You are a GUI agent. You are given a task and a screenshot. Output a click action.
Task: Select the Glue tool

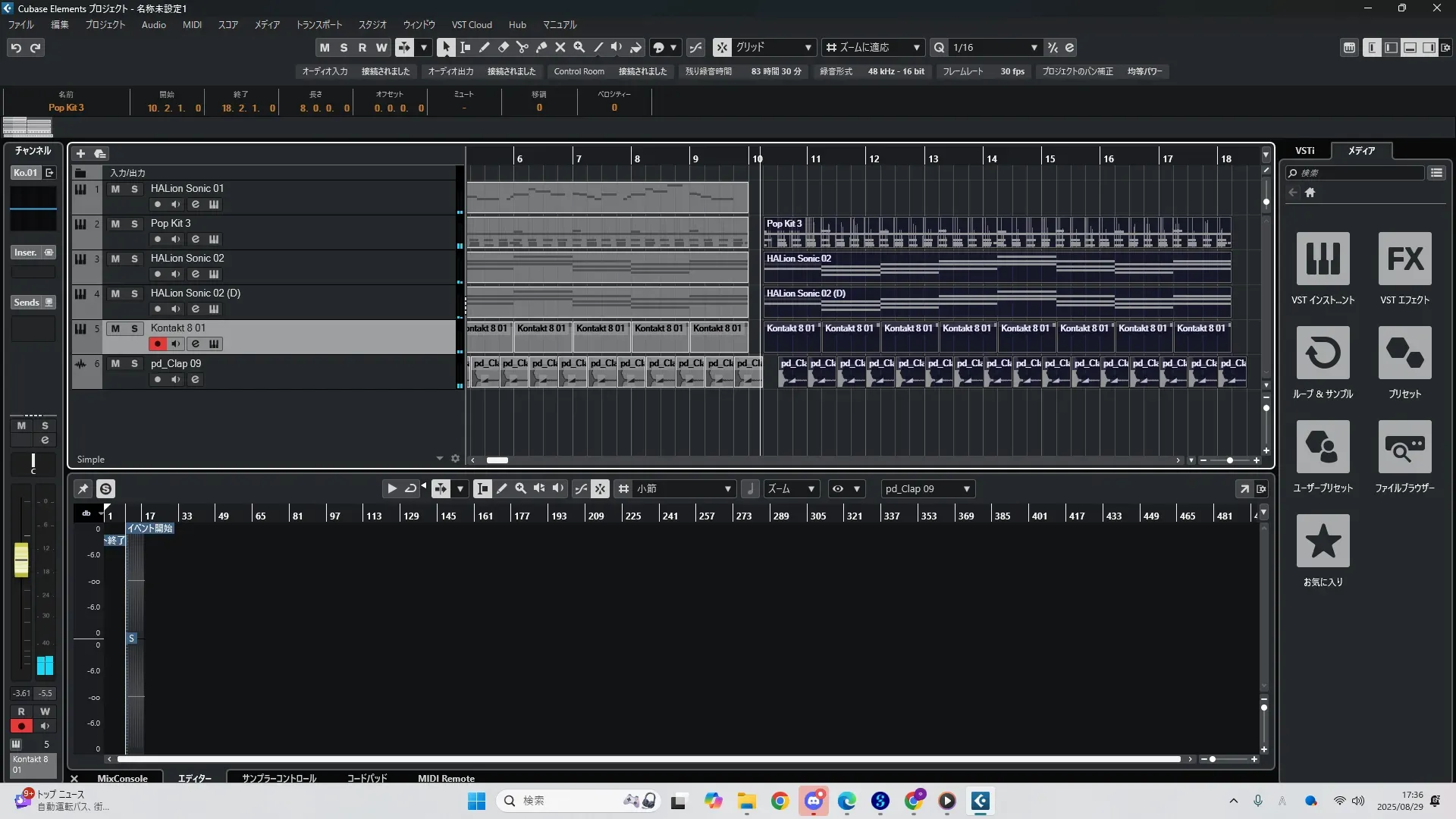pyautogui.click(x=541, y=48)
